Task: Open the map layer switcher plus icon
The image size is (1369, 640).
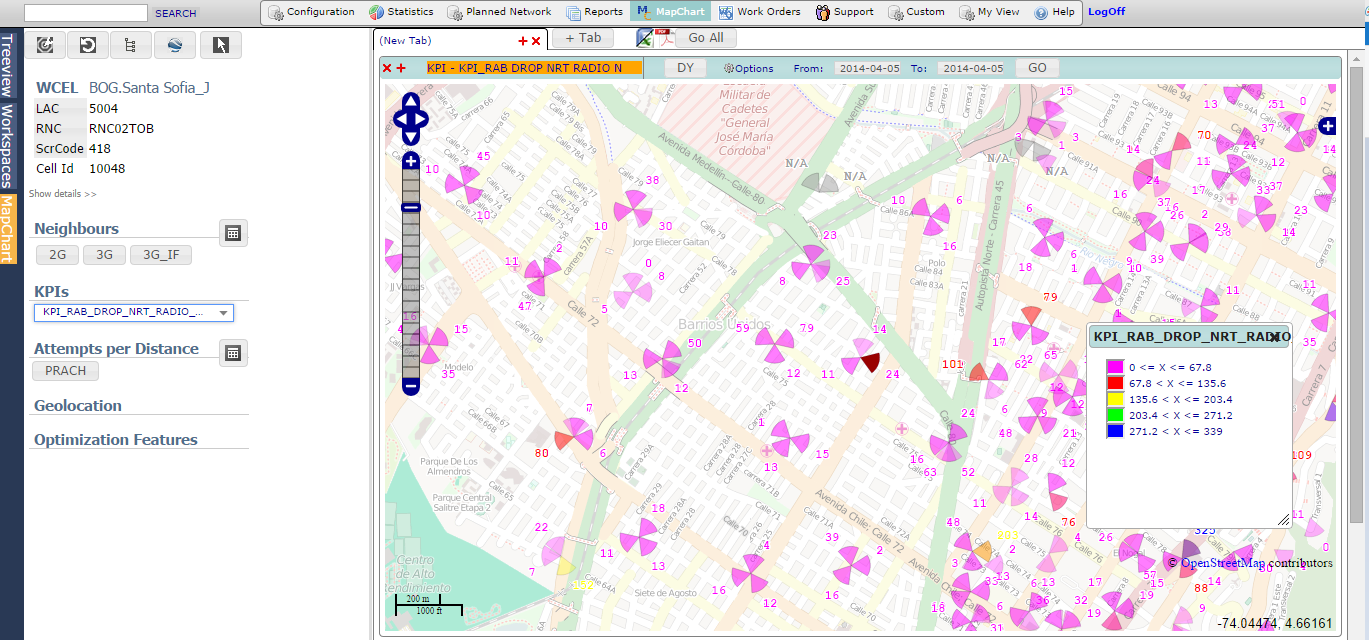Action: coord(1327,125)
